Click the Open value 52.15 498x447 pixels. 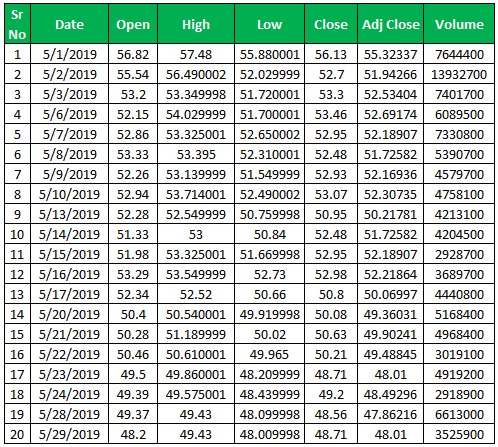coord(133,114)
